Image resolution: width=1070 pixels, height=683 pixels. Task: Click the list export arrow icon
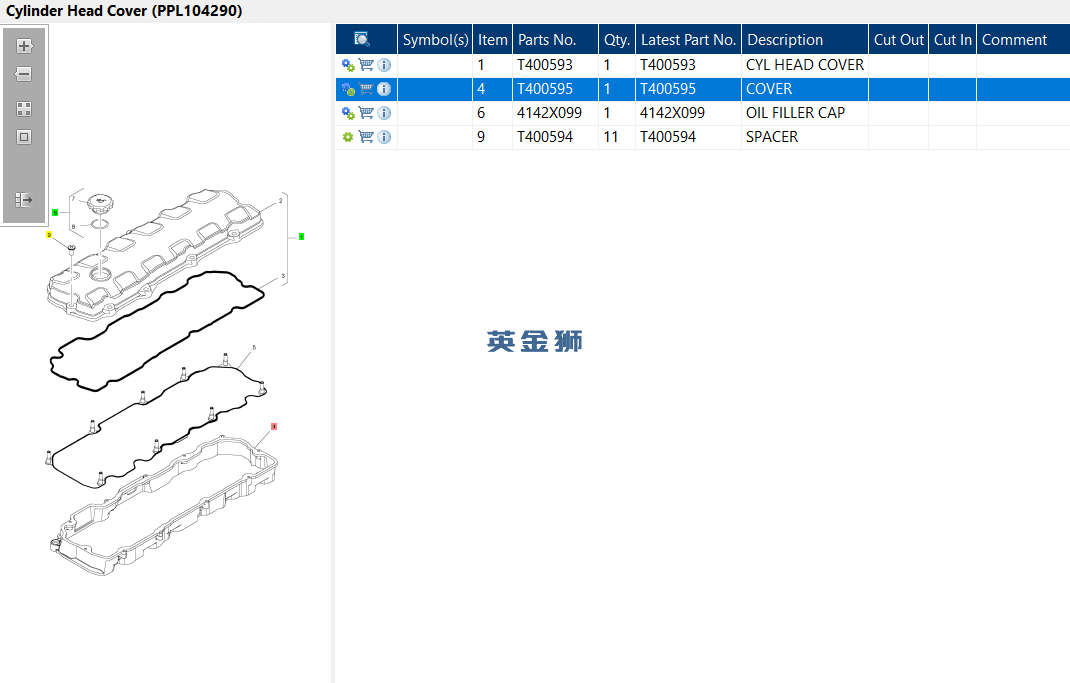[24, 200]
